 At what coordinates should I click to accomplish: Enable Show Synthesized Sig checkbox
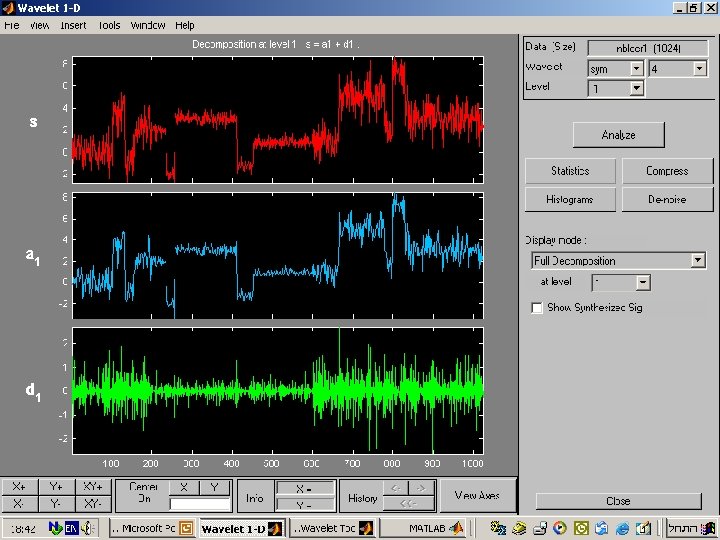[x=537, y=308]
